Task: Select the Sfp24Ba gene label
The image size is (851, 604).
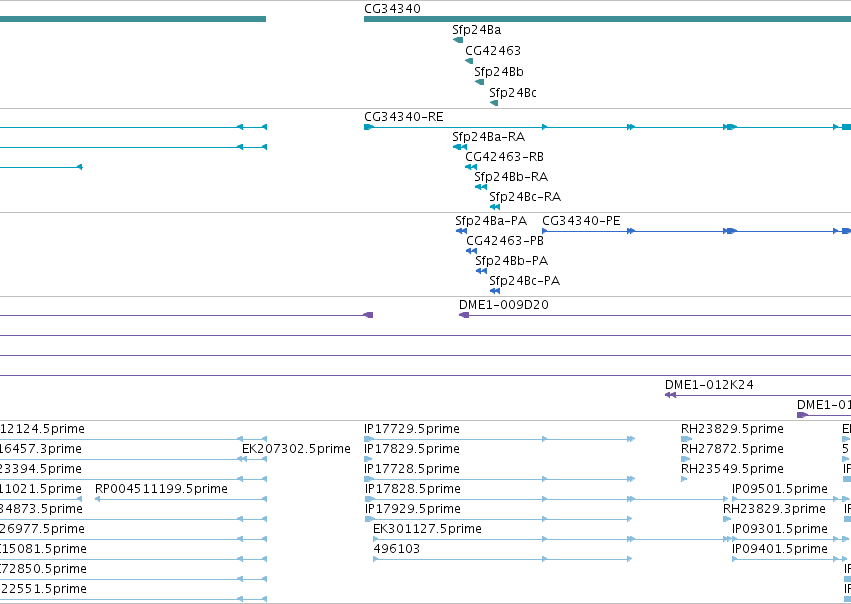Action: [x=477, y=30]
